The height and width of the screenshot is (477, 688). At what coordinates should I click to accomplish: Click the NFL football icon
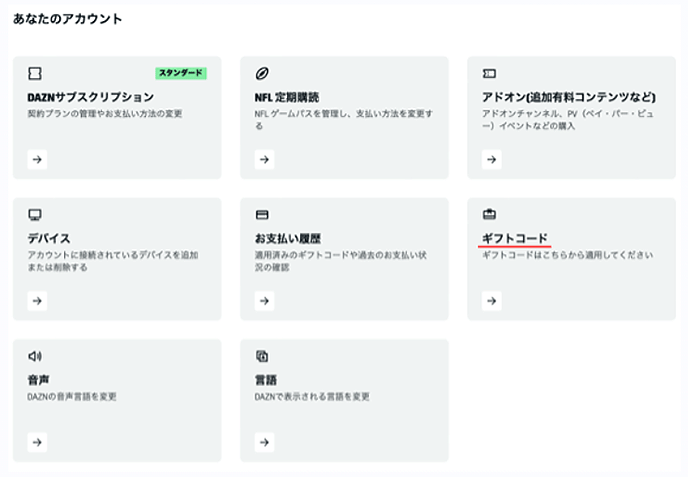point(262,73)
